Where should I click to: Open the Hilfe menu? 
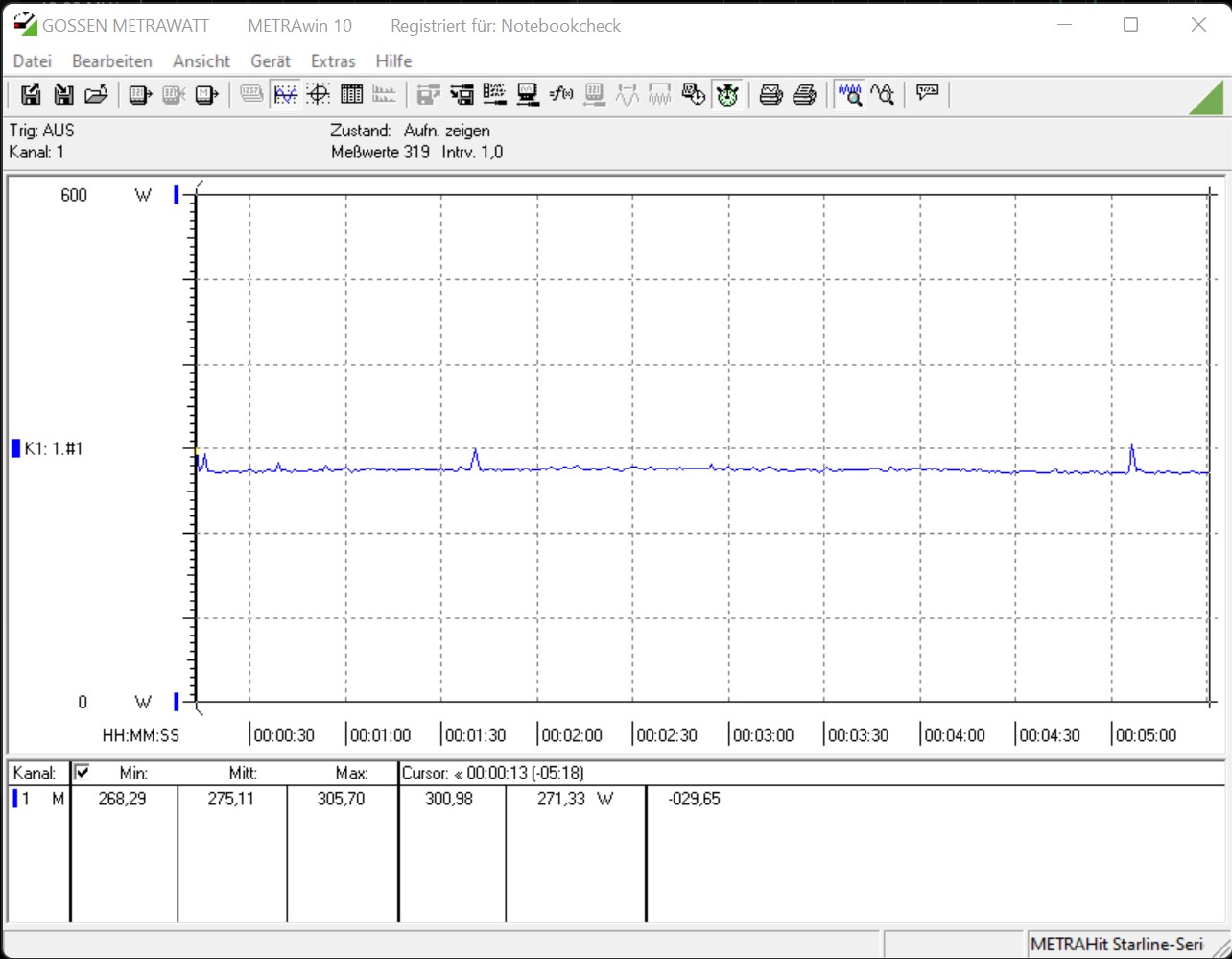click(394, 60)
